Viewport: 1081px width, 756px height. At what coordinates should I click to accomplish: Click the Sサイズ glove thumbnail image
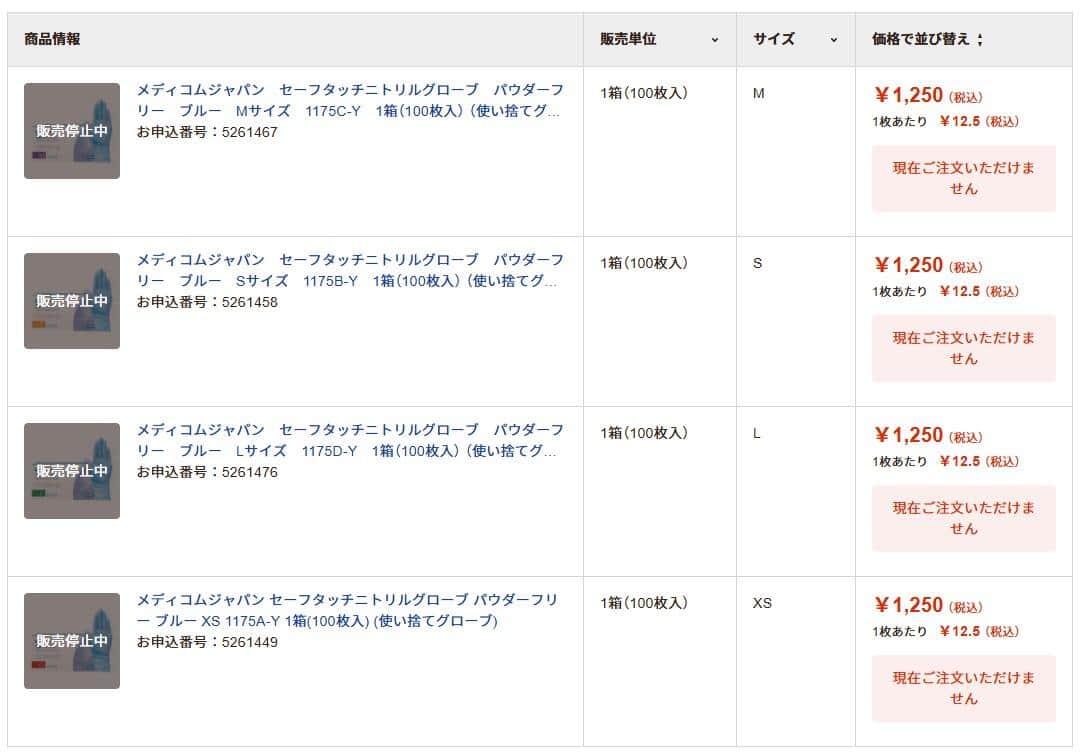coord(71,300)
